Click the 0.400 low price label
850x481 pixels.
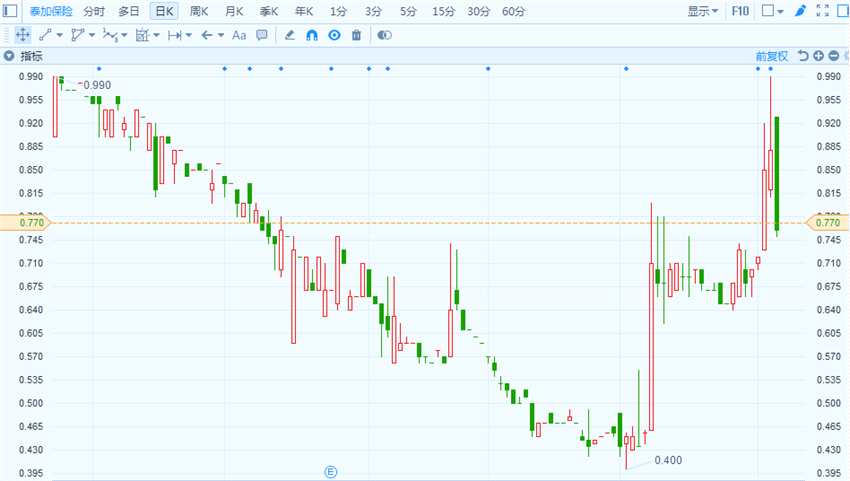[x=668, y=460]
